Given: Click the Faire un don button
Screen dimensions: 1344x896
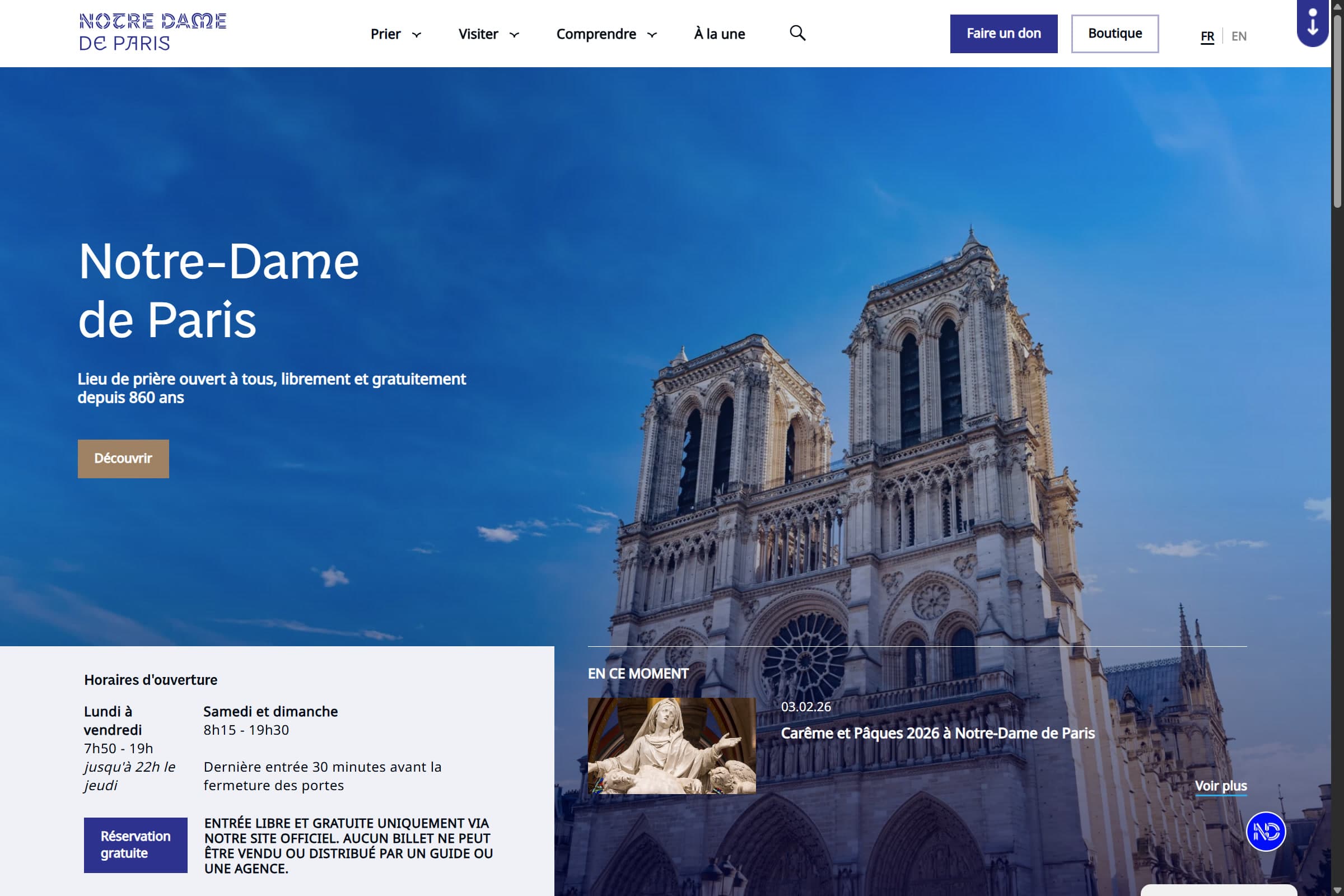Looking at the screenshot, I should pos(1004,33).
